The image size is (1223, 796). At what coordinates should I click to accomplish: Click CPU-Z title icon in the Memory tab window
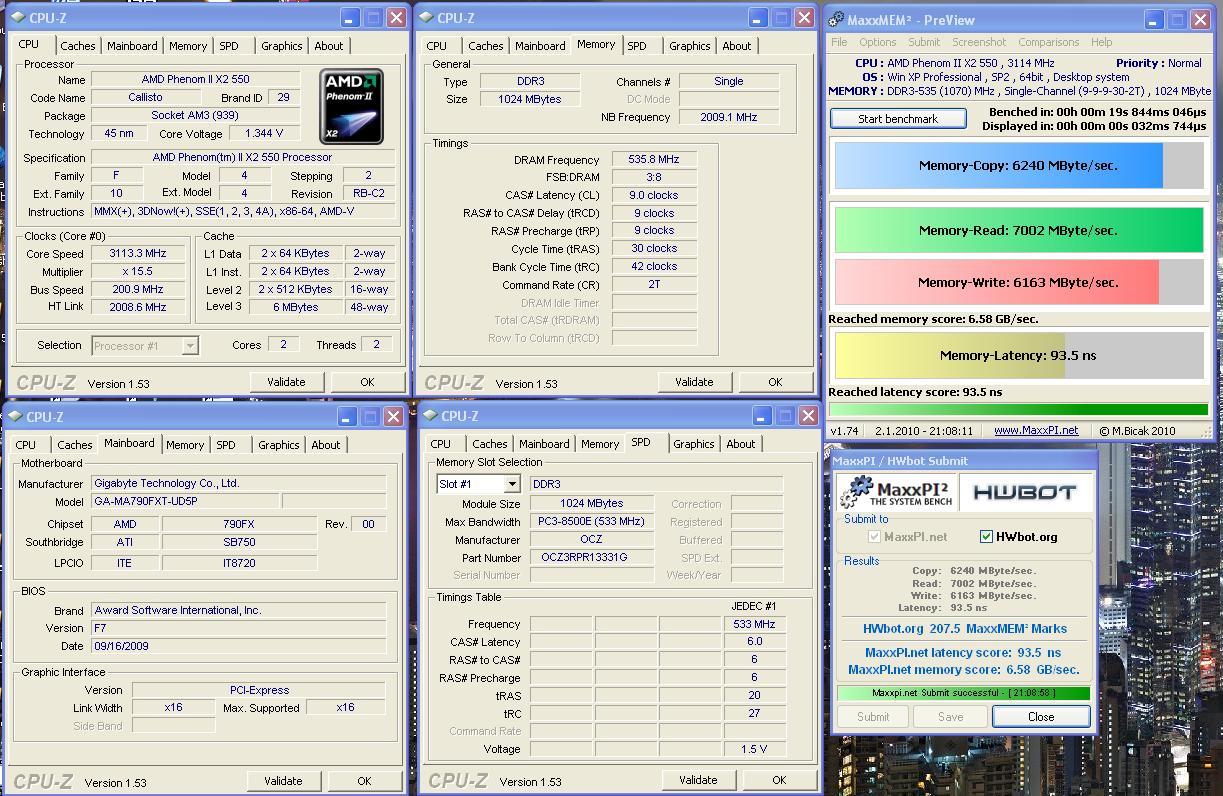[426, 18]
